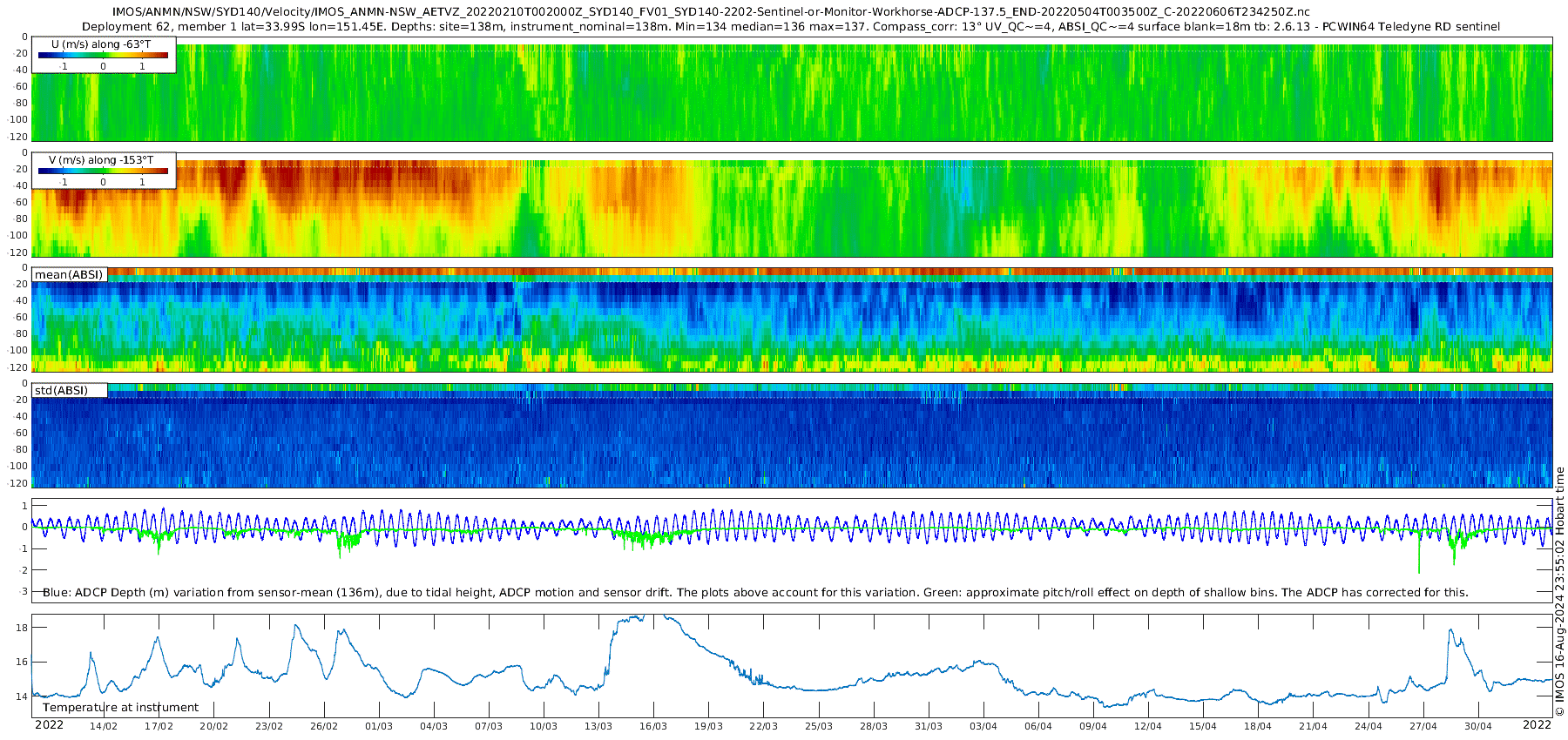Click the Deployment 62 metadata line
Screen dimensions: 1568x740
[791, 27]
